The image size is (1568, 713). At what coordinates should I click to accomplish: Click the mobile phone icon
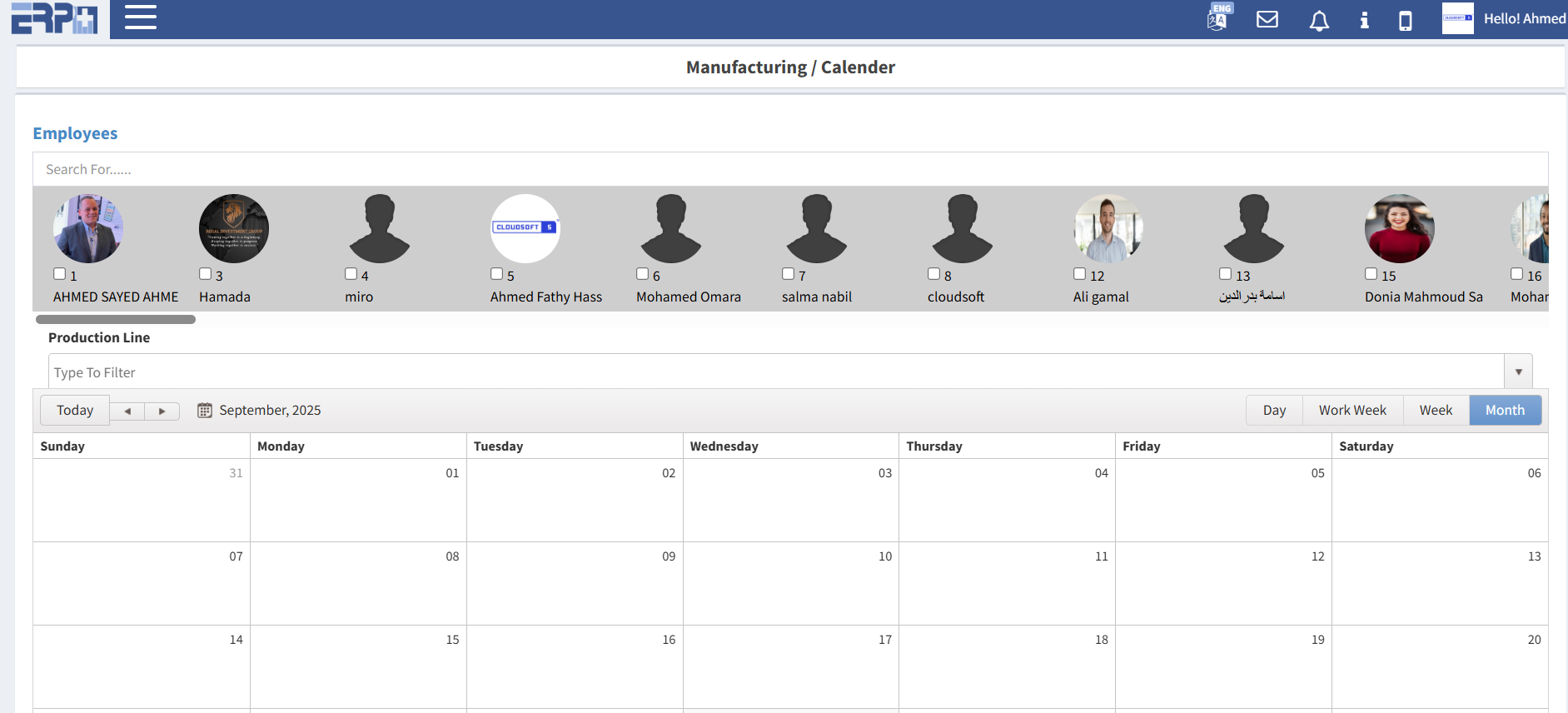coord(1405,20)
